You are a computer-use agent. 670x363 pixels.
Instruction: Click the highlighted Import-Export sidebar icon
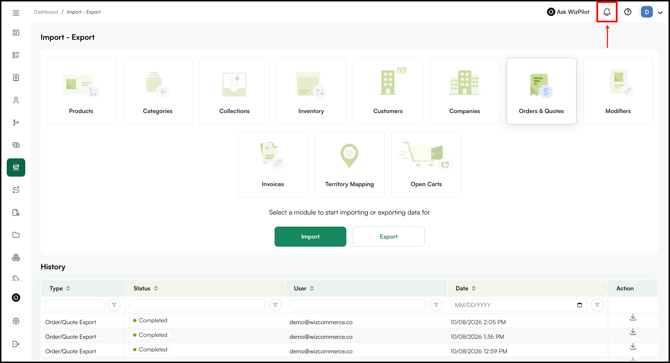point(16,167)
